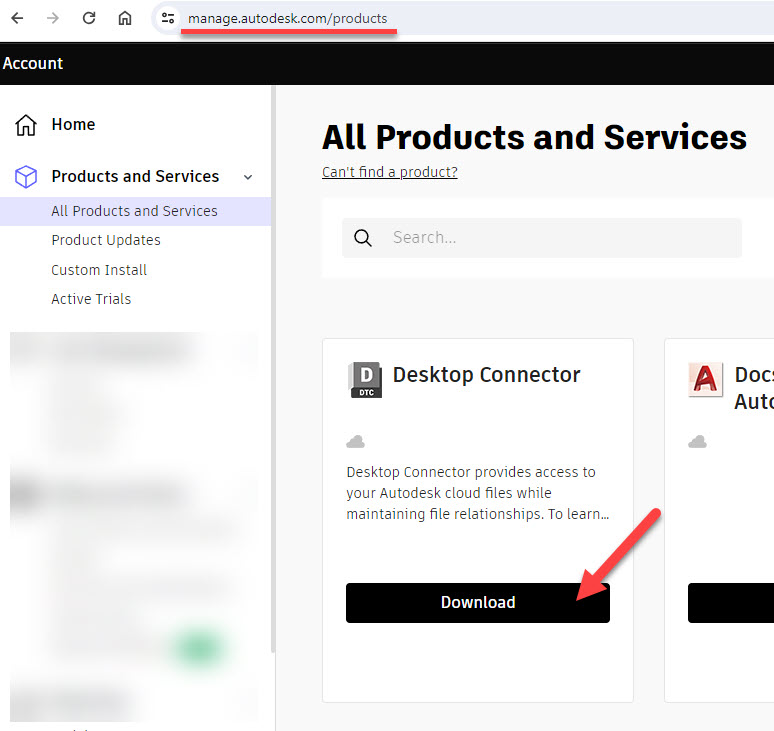Click the cloud icon on Desktop Connector card
This screenshot has height=731, width=774.
pos(355,442)
